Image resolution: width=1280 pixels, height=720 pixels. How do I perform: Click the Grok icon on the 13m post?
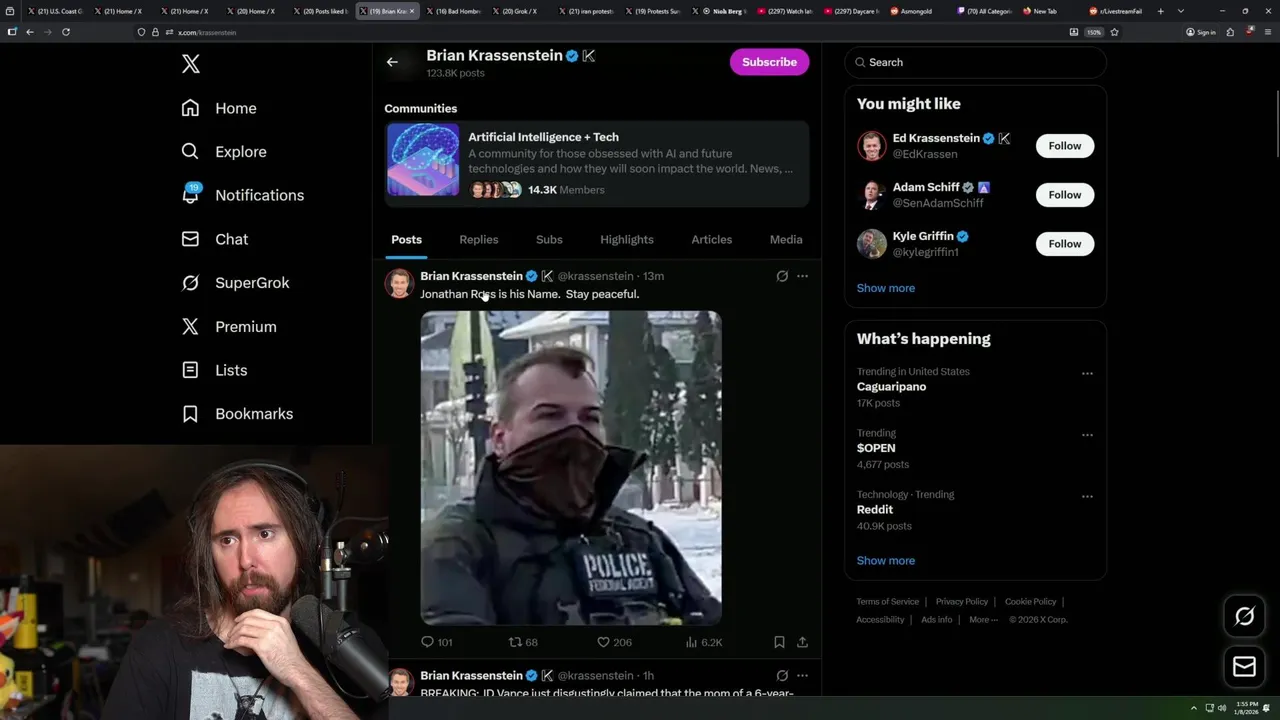[782, 276]
